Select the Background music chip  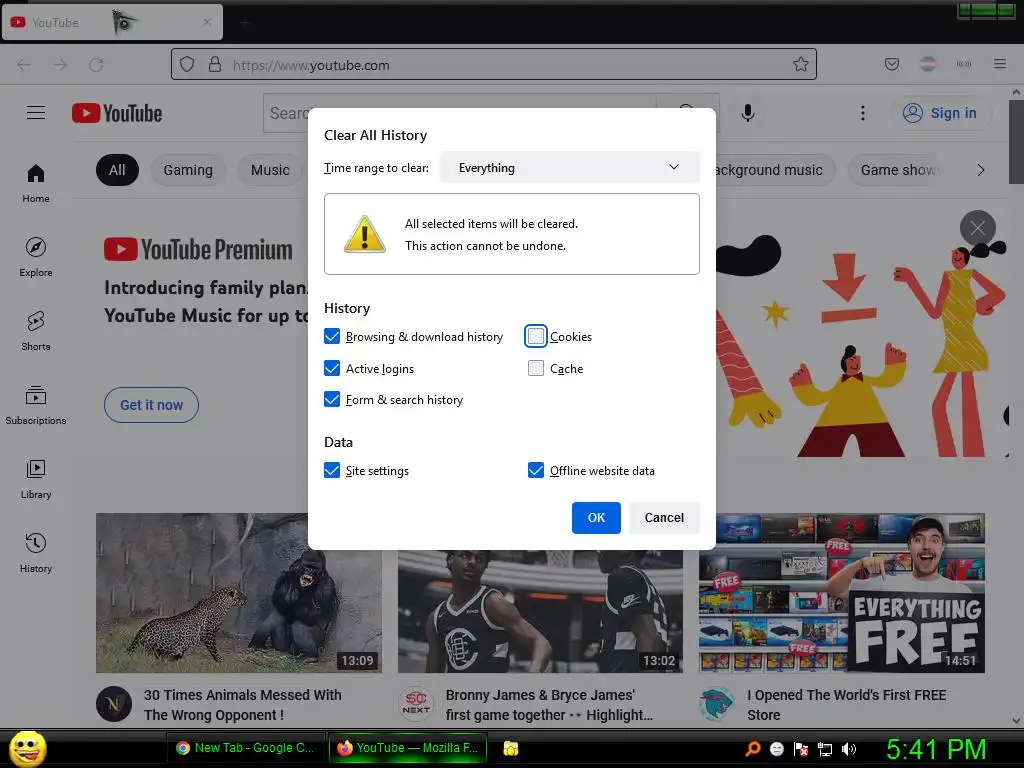(x=776, y=170)
